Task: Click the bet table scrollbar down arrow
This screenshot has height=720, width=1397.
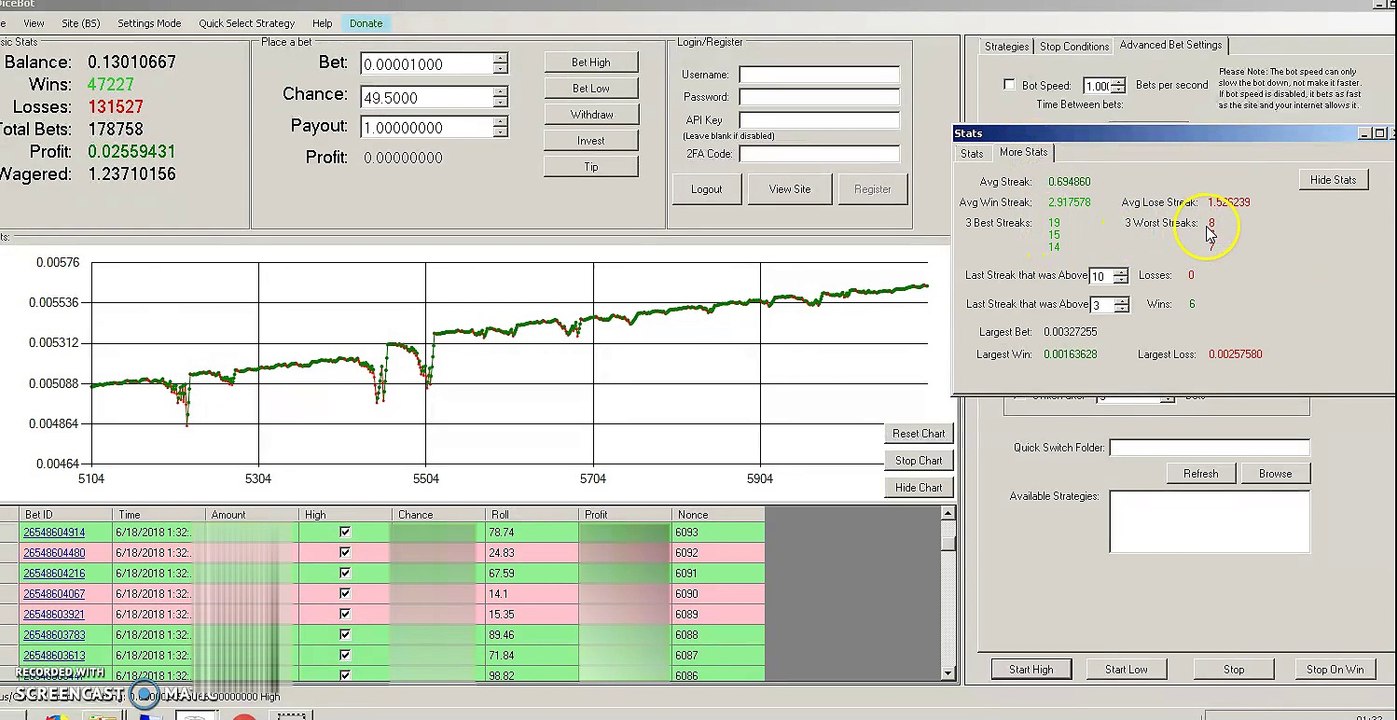Action: [x=948, y=673]
